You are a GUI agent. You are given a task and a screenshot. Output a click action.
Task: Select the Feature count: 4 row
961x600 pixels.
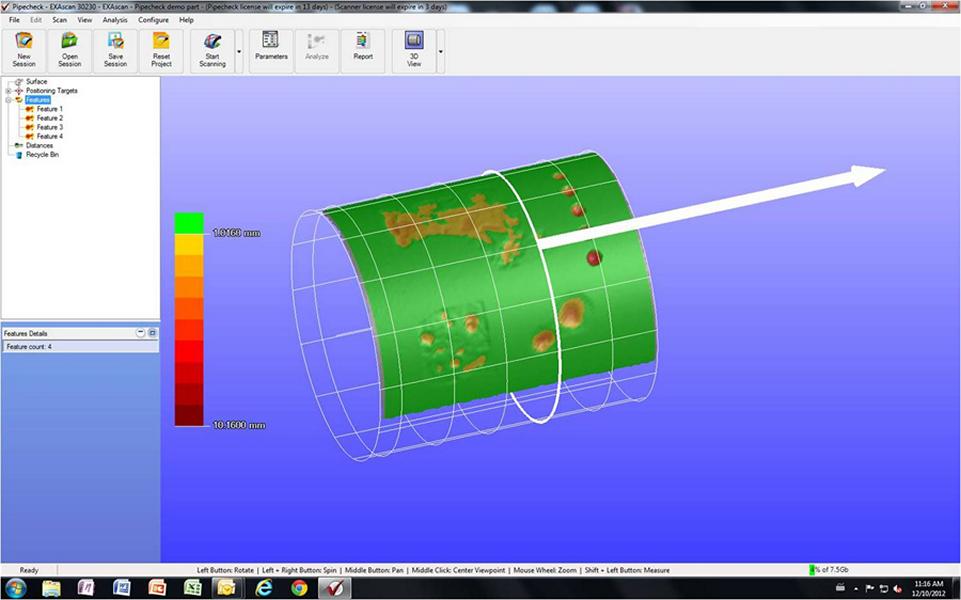click(x=80, y=347)
